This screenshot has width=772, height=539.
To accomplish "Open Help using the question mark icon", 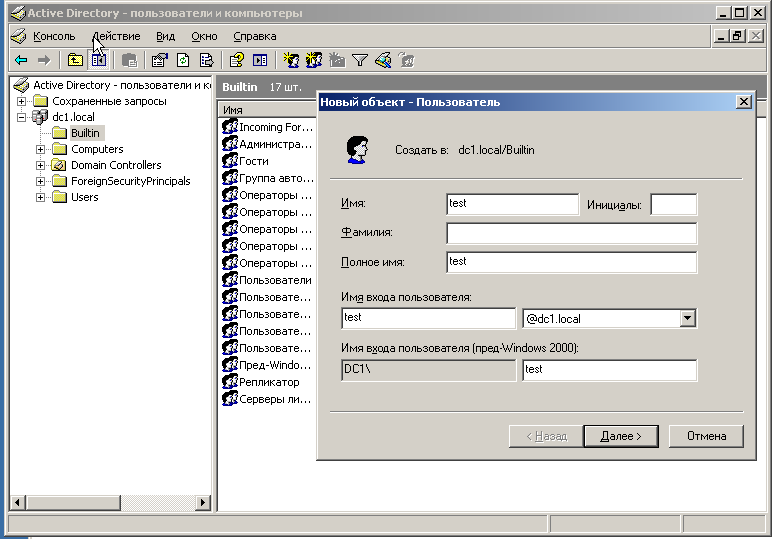I will tap(236, 60).
